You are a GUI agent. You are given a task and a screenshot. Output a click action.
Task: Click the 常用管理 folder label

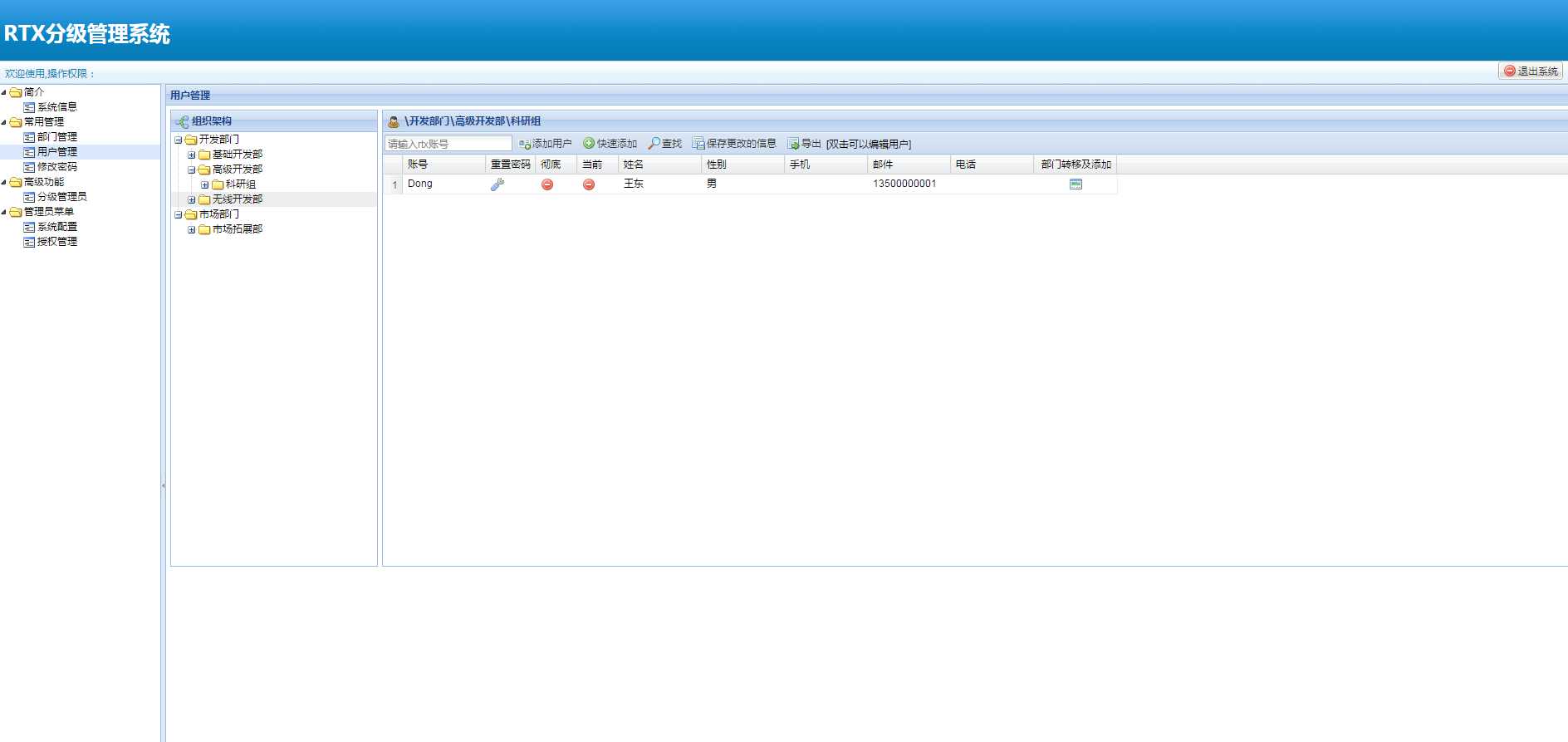click(43, 122)
